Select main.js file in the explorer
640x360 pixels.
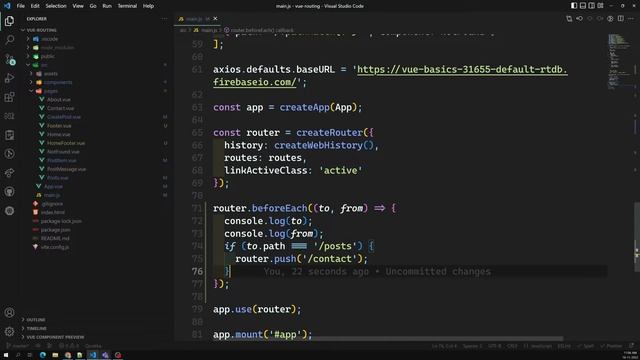(52, 195)
